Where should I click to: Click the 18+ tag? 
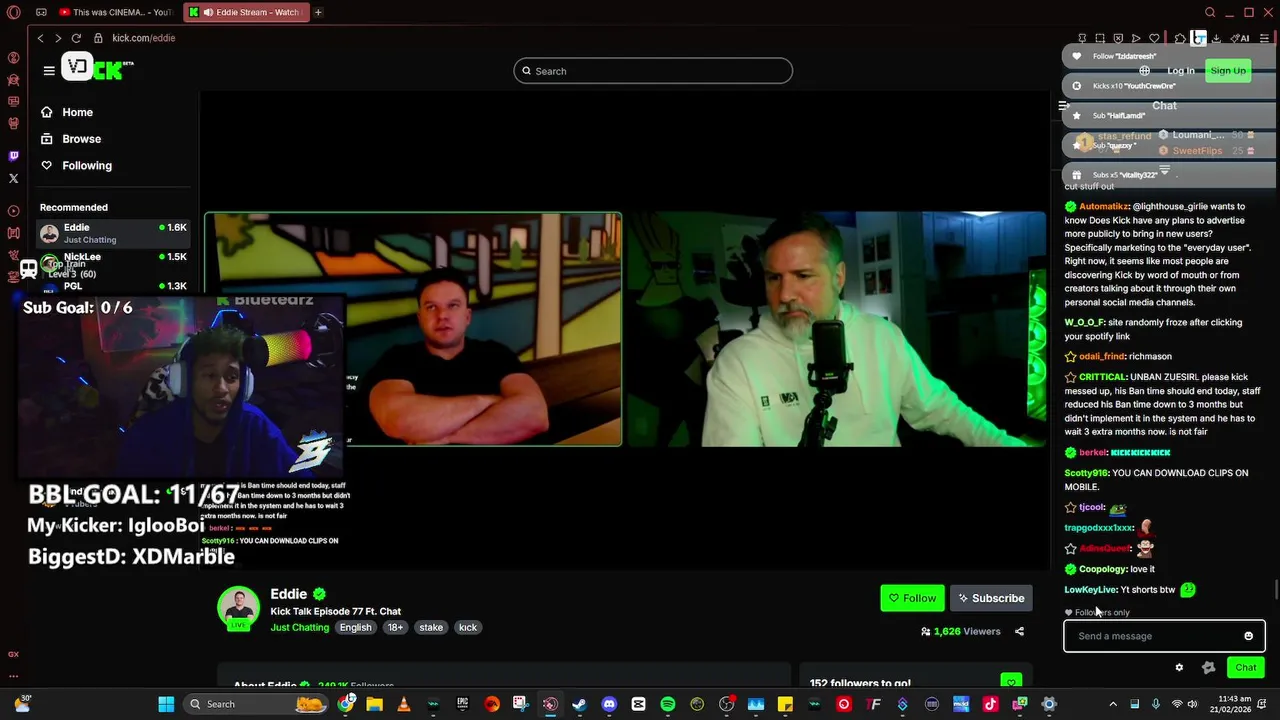click(x=395, y=627)
